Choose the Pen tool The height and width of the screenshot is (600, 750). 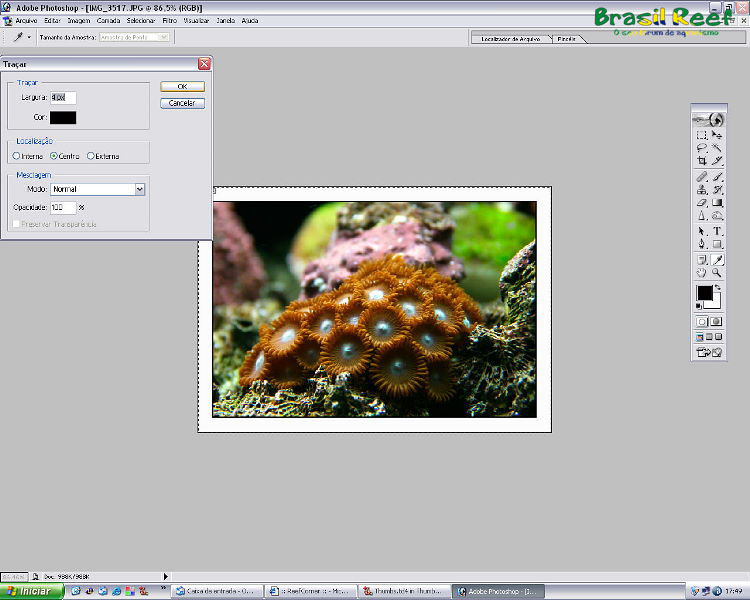(x=702, y=244)
